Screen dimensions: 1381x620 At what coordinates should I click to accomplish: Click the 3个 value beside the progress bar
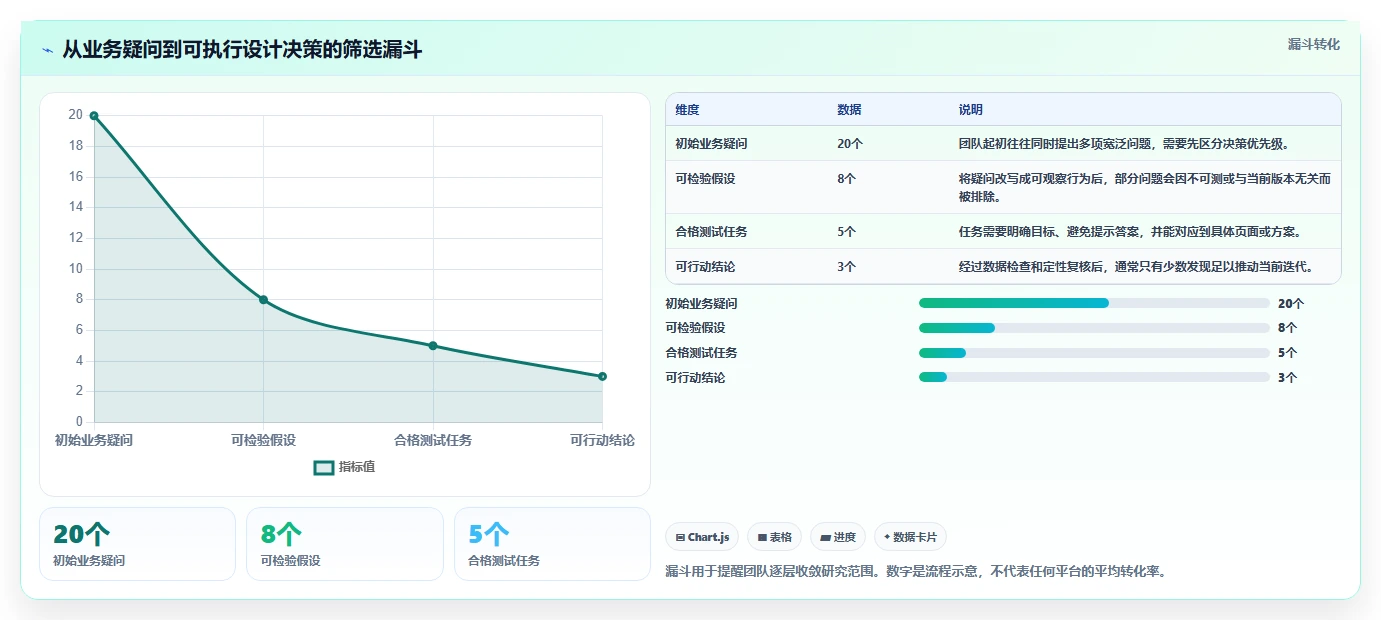1288,377
